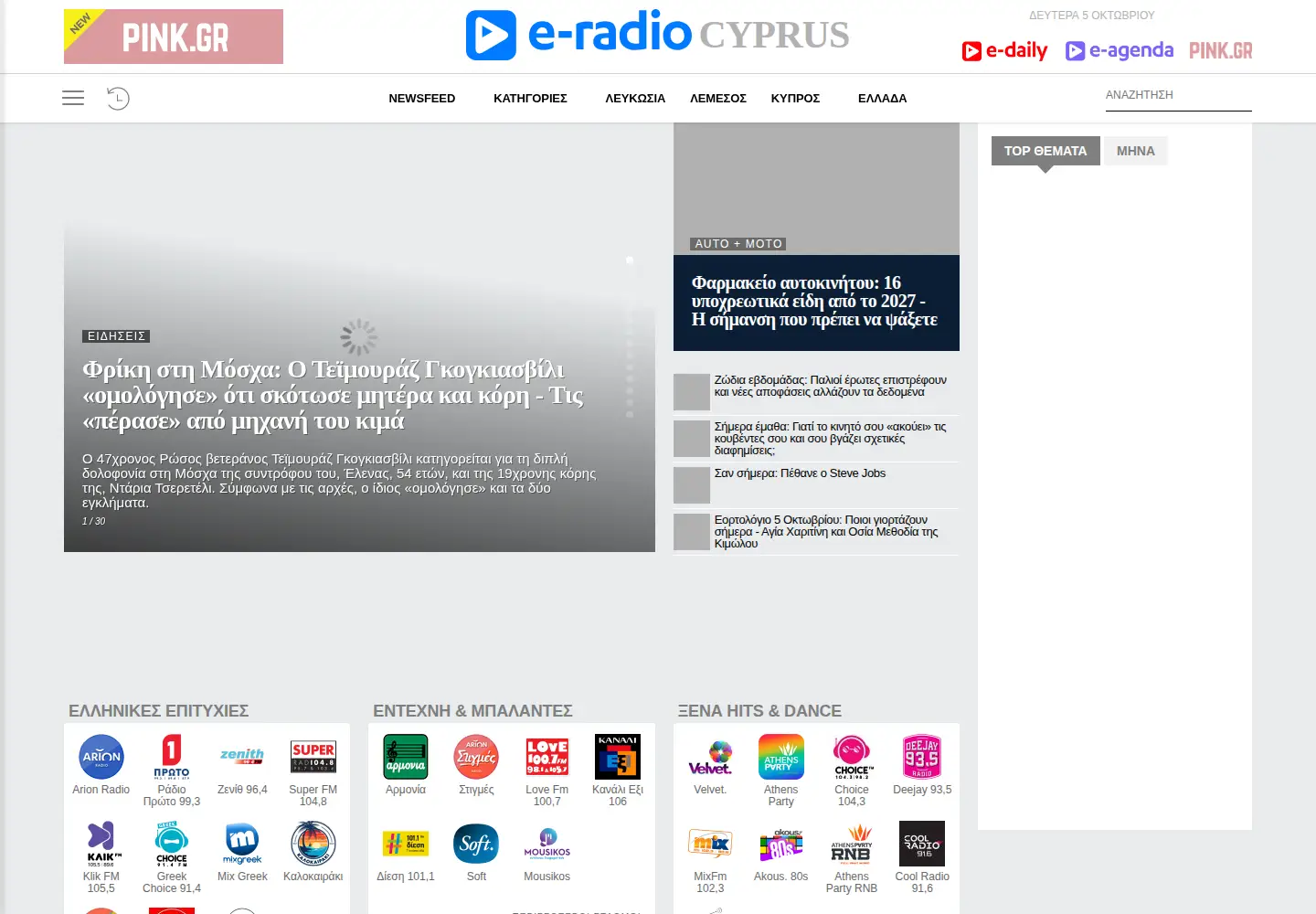Play the Klik FM 105,5 station
1316x914 pixels.
(101, 857)
